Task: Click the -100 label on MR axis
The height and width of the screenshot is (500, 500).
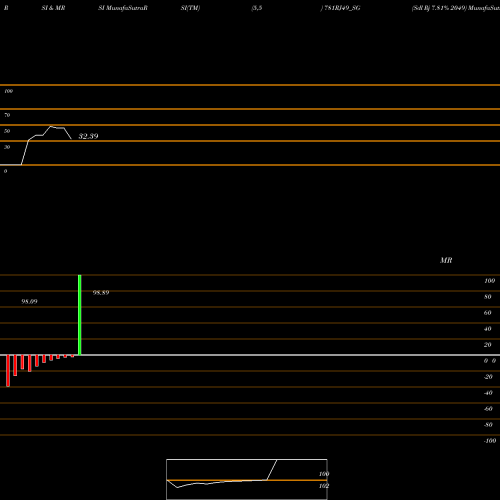Action: (x=490, y=441)
